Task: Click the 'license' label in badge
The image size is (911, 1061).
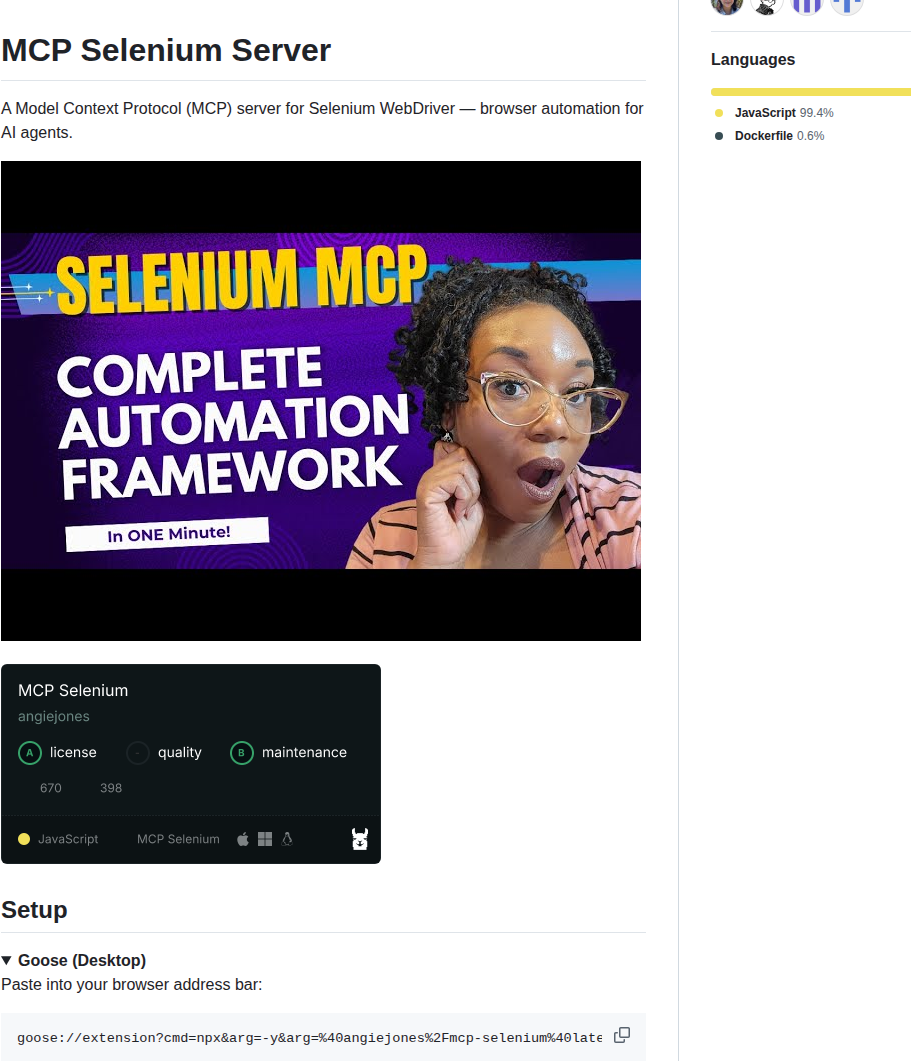Action: [73, 752]
